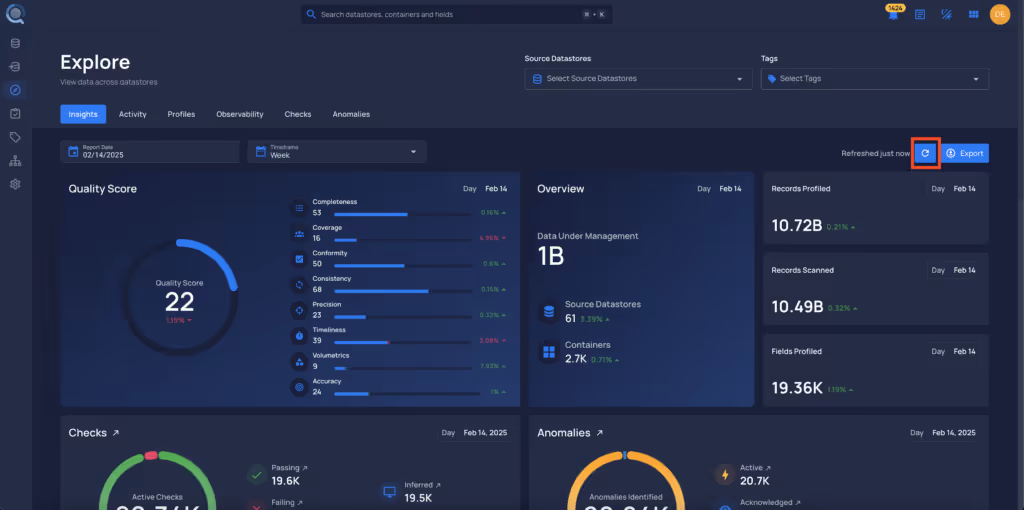Switch to the Anomalies tab
This screenshot has width=1024, height=510.
351,114
